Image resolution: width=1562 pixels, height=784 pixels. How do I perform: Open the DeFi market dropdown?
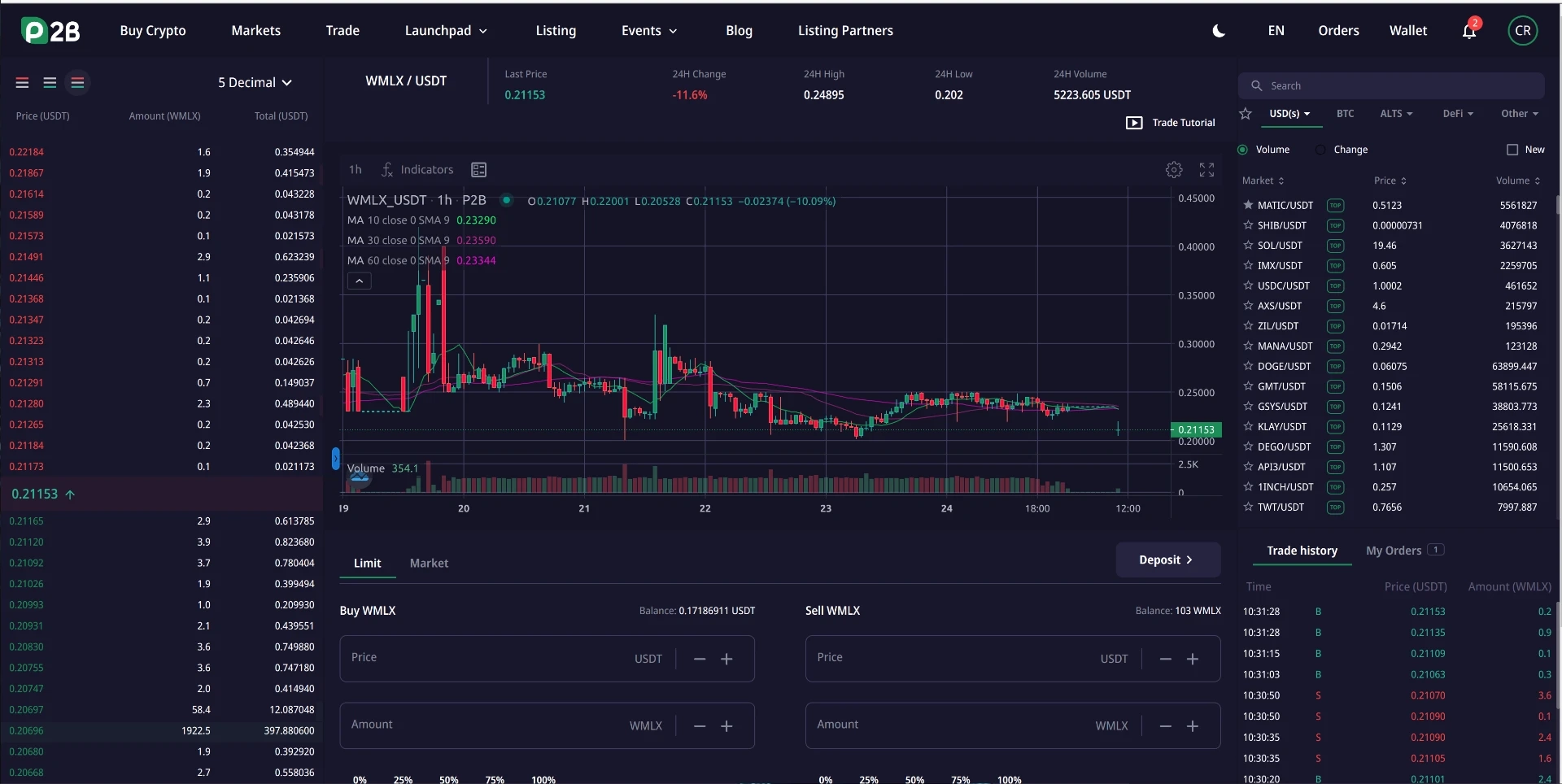tap(1458, 114)
